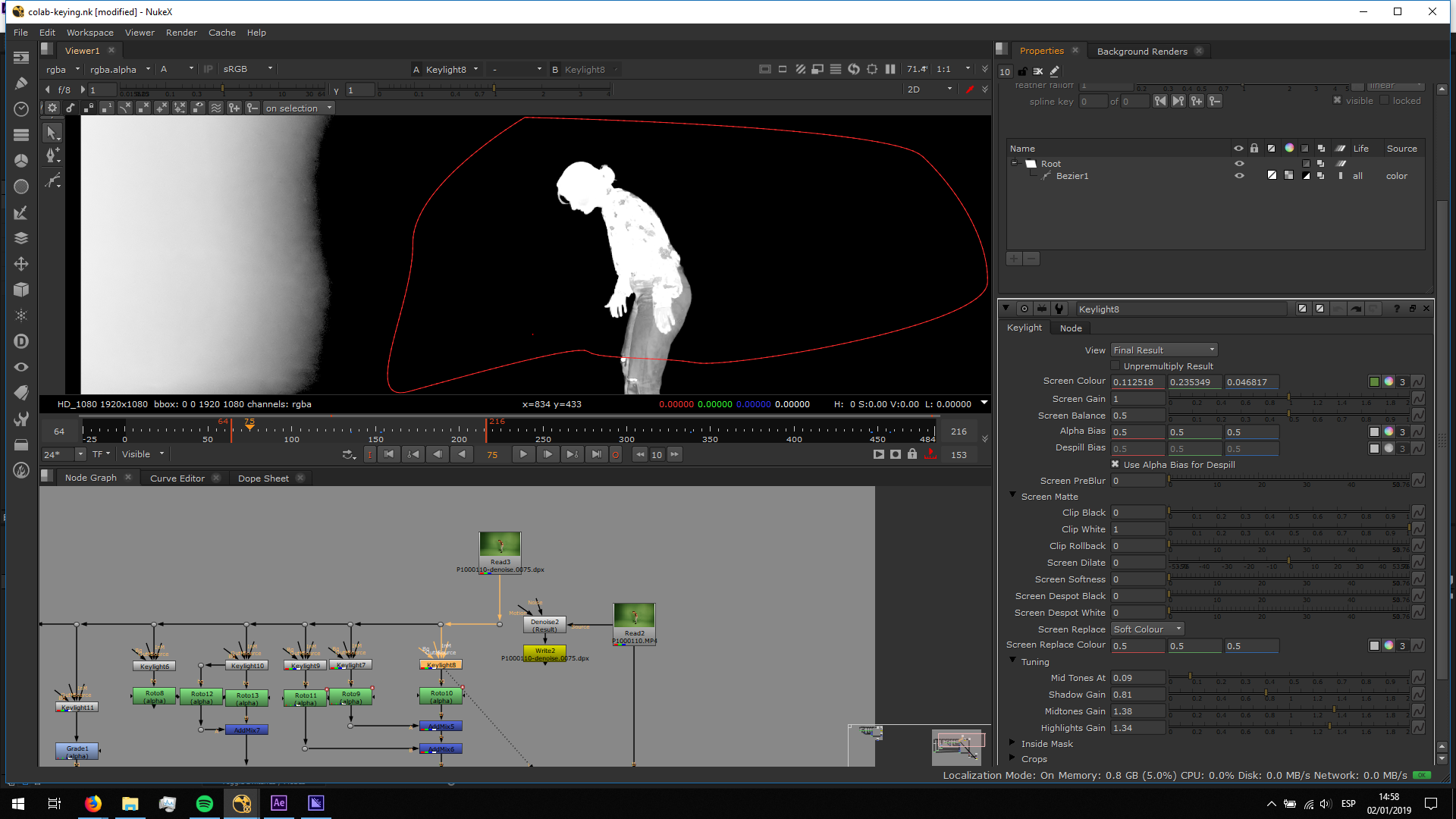Toggle visibility eye for Bezier1 layer
The width and height of the screenshot is (1456, 819).
1239,176
